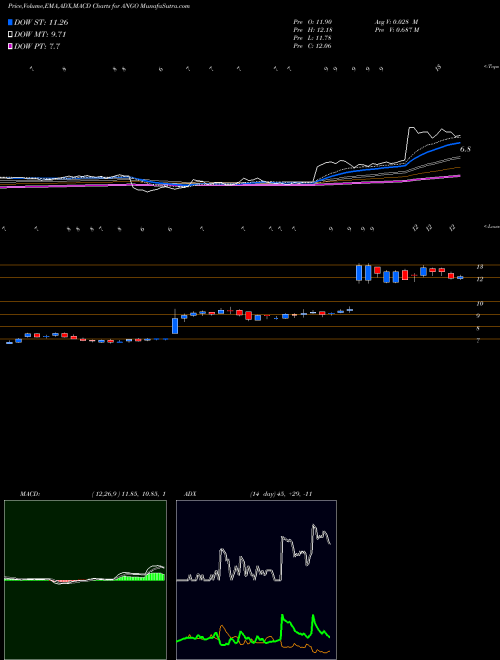Viewport: 500px width, 660px height.
Task: Click the 'MACD:' panel heading
Action: coord(30,494)
